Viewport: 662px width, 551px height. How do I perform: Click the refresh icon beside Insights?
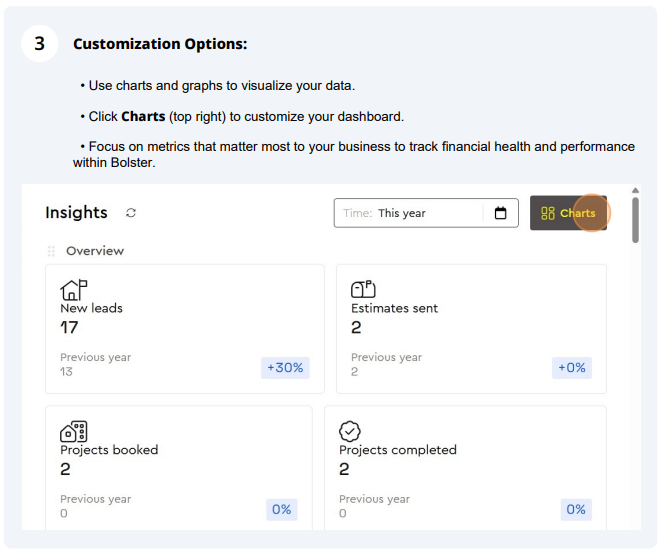point(131,212)
